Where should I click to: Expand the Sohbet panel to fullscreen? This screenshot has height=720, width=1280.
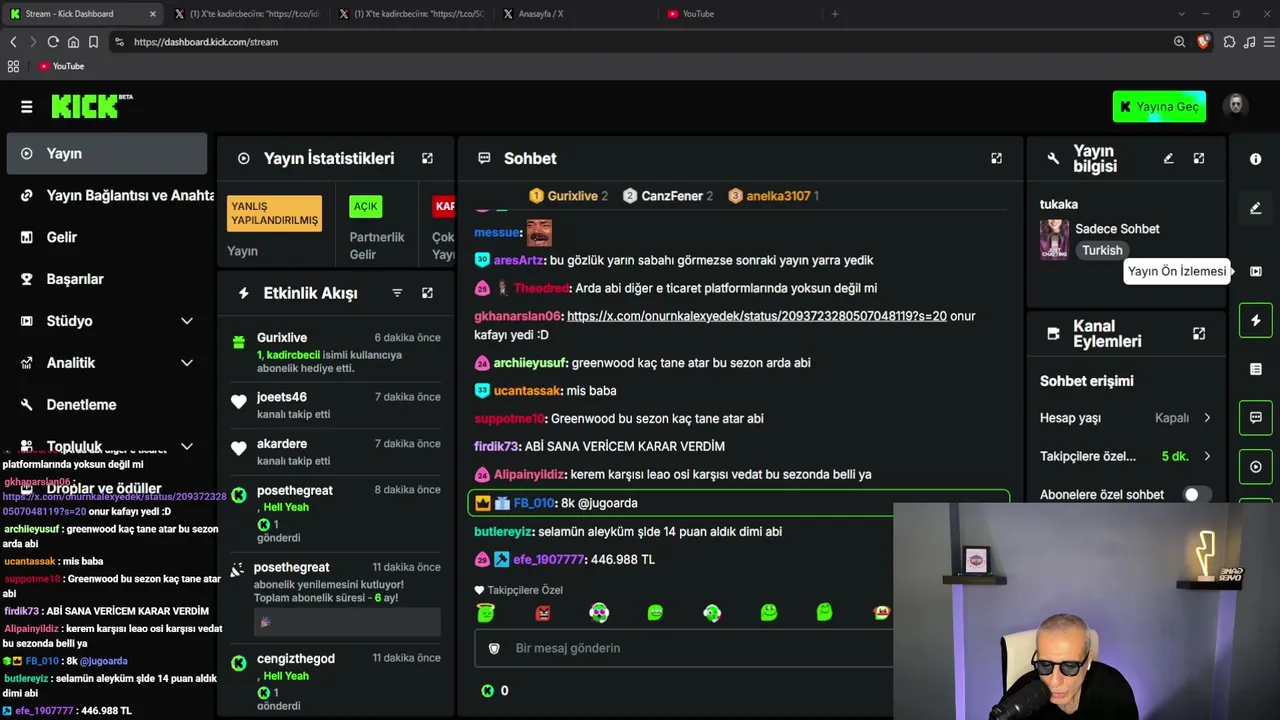coord(996,158)
